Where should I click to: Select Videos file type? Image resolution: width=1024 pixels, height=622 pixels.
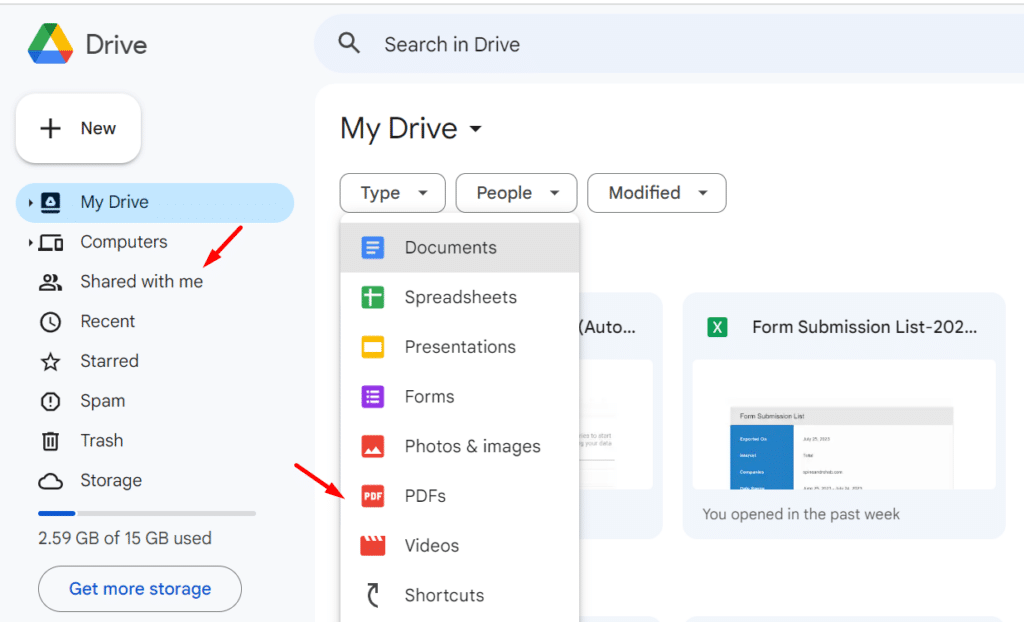click(430, 545)
